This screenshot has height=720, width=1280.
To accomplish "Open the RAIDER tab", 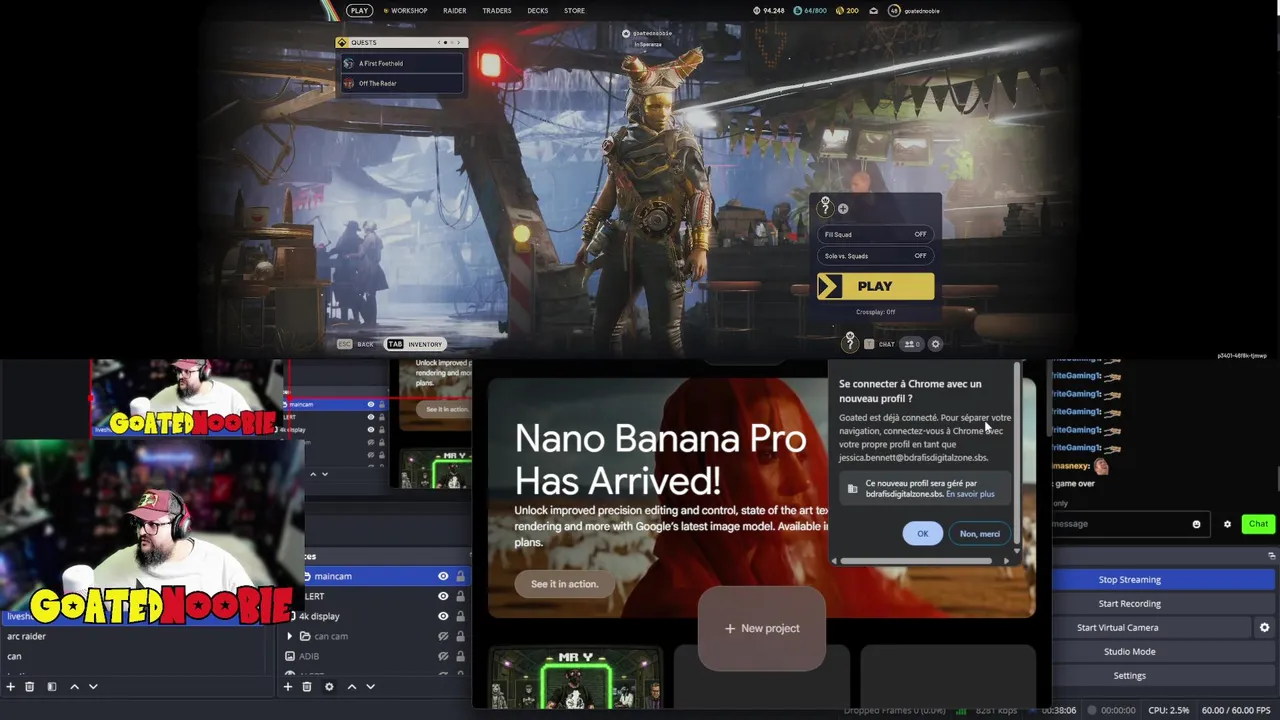I will tap(454, 11).
